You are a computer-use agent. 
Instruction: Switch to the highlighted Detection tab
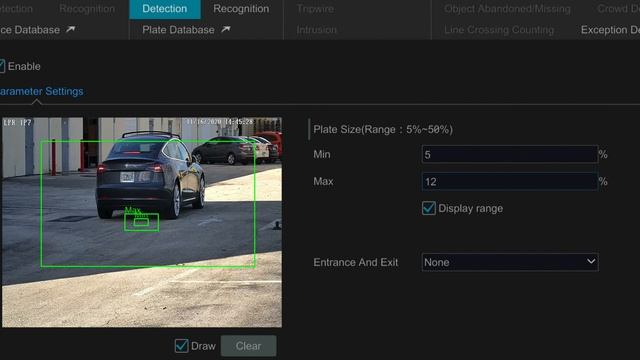click(x=164, y=9)
